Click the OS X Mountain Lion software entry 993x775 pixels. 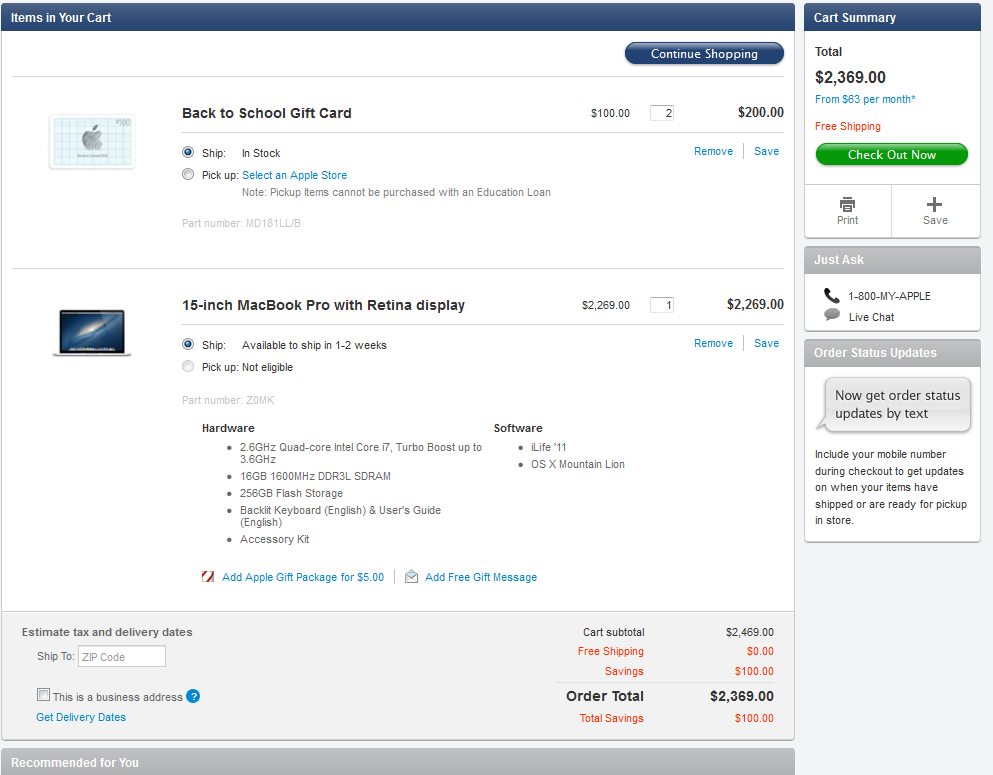[x=578, y=464]
